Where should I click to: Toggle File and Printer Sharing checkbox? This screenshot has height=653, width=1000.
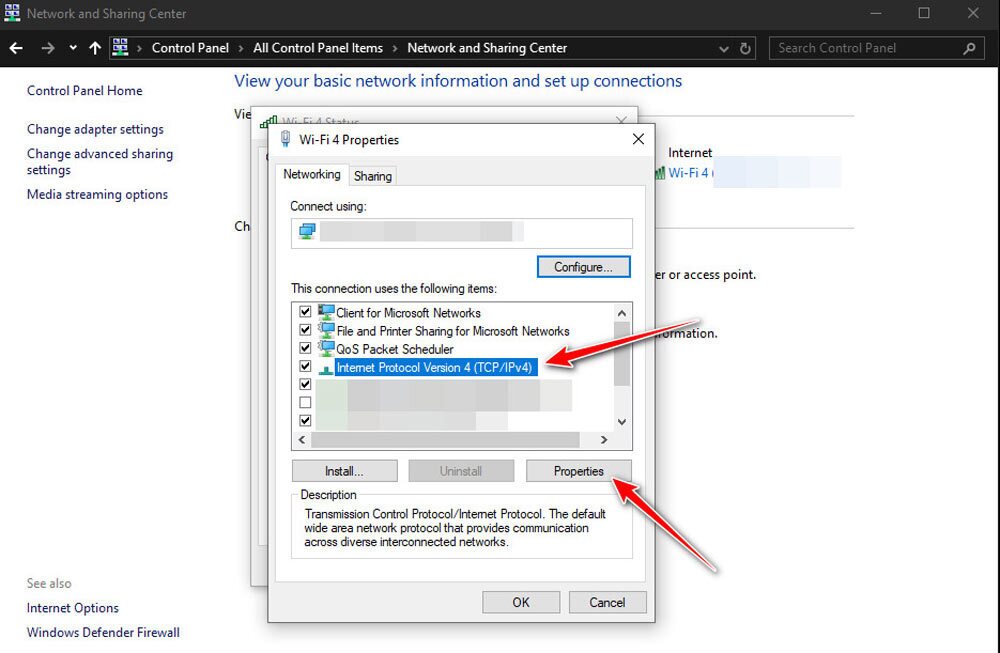(305, 330)
